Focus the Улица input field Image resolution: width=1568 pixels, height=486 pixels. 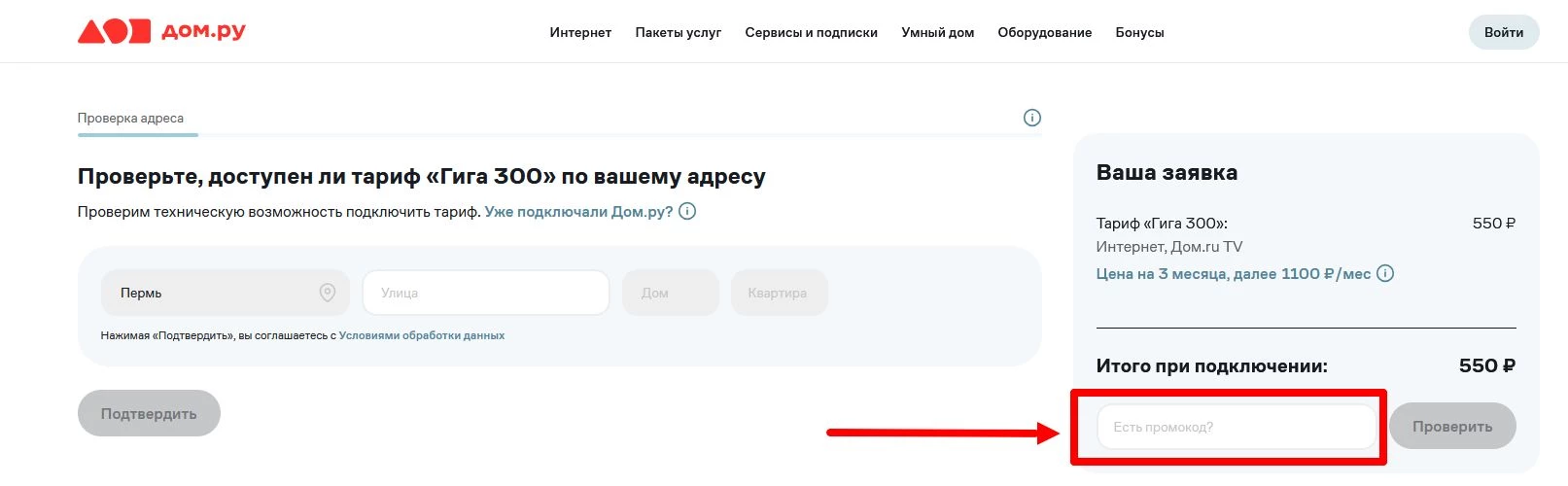click(485, 293)
